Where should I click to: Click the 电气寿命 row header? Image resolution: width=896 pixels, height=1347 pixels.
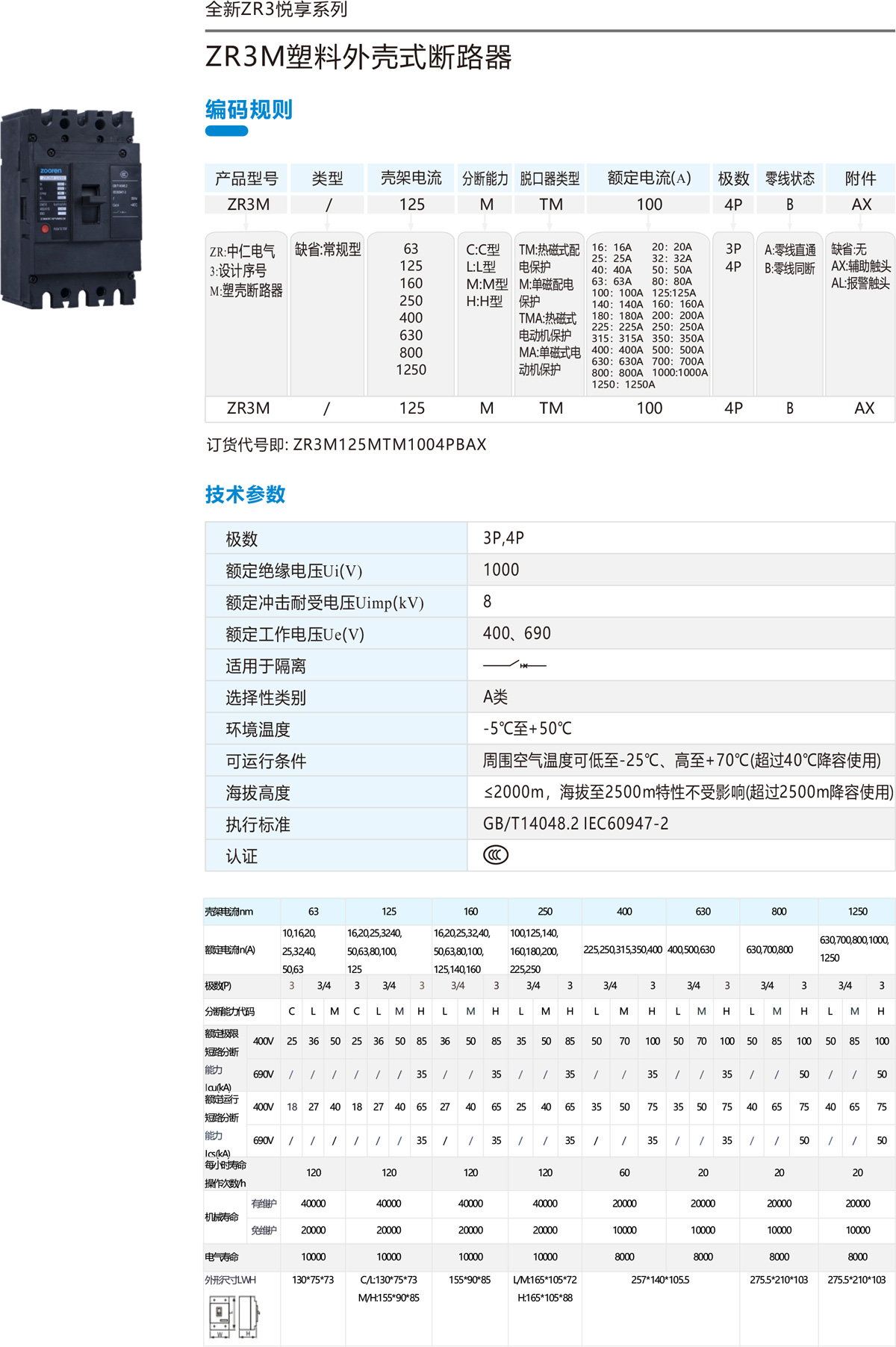tap(222, 1257)
